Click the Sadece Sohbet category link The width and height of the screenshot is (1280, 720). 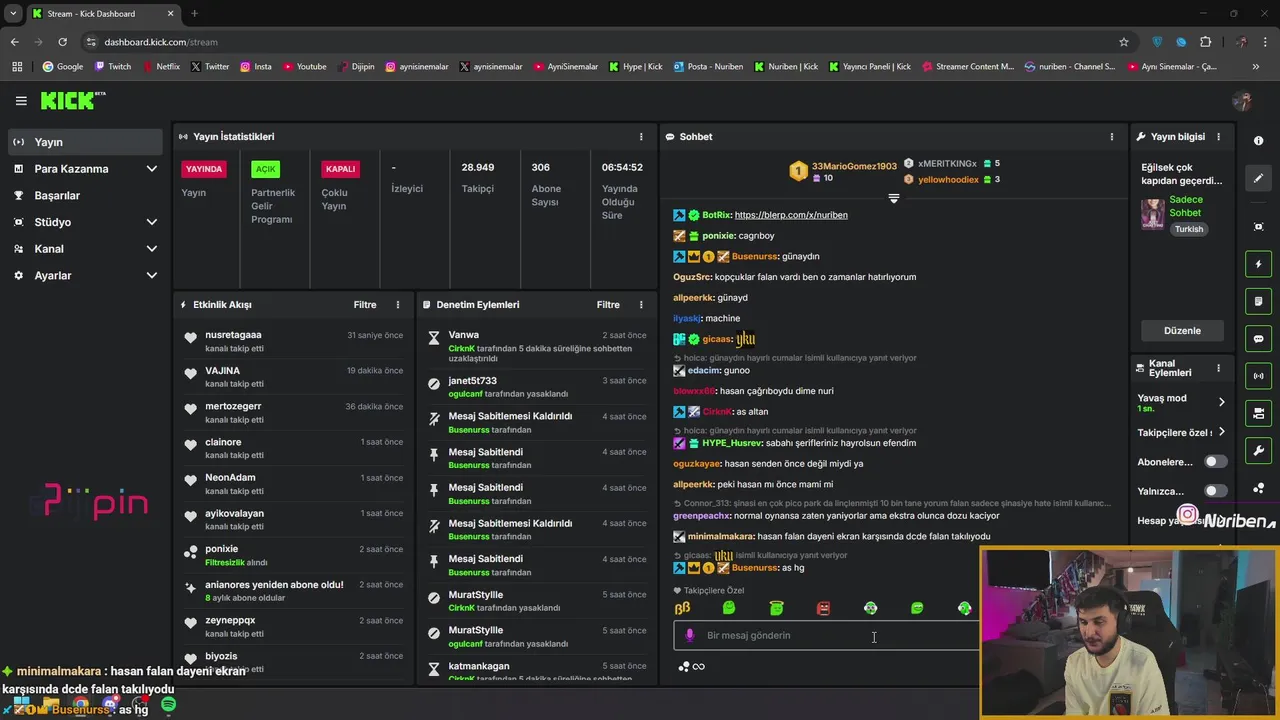coord(1186,206)
